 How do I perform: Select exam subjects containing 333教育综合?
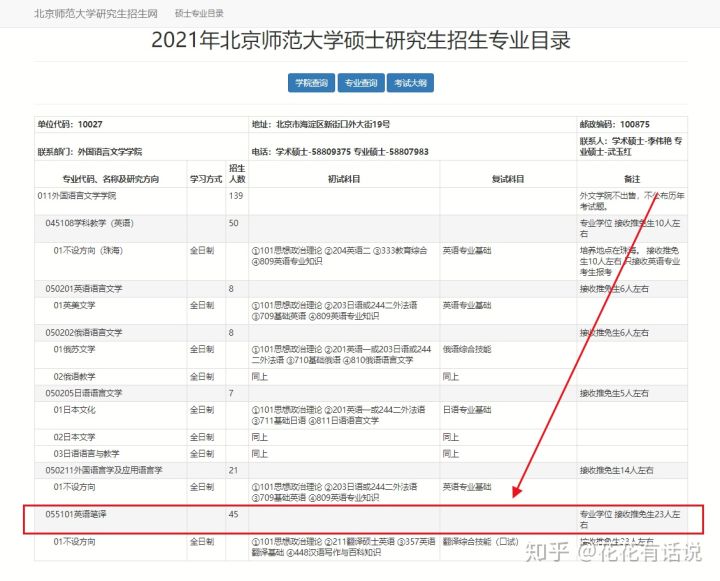[x=340, y=256]
